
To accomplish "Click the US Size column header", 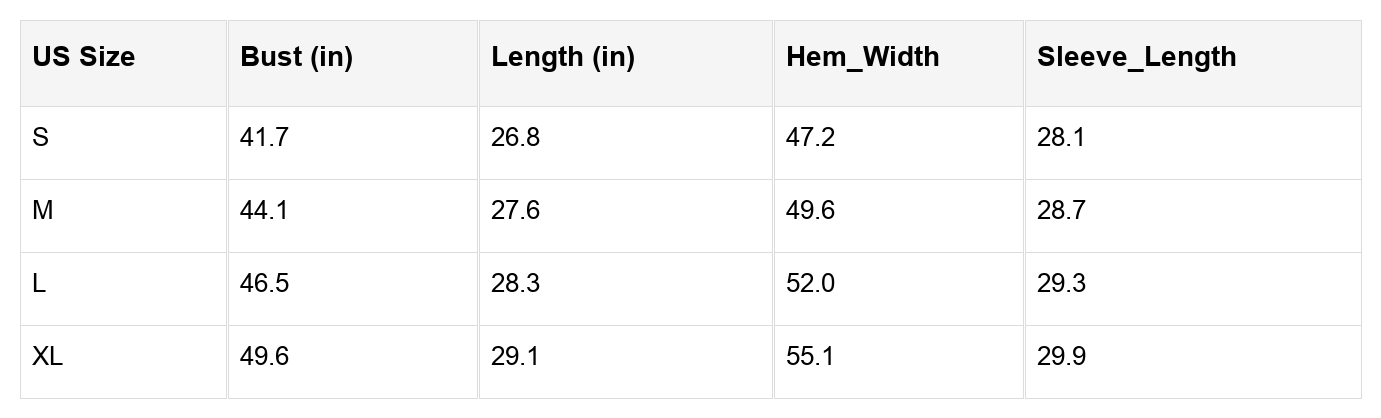I will click(84, 57).
